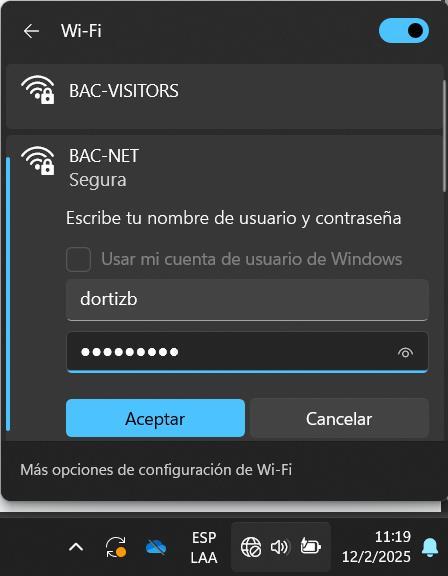Select the BAC-VISITORS network
The height and width of the screenshot is (576, 448).
tap(224, 97)
